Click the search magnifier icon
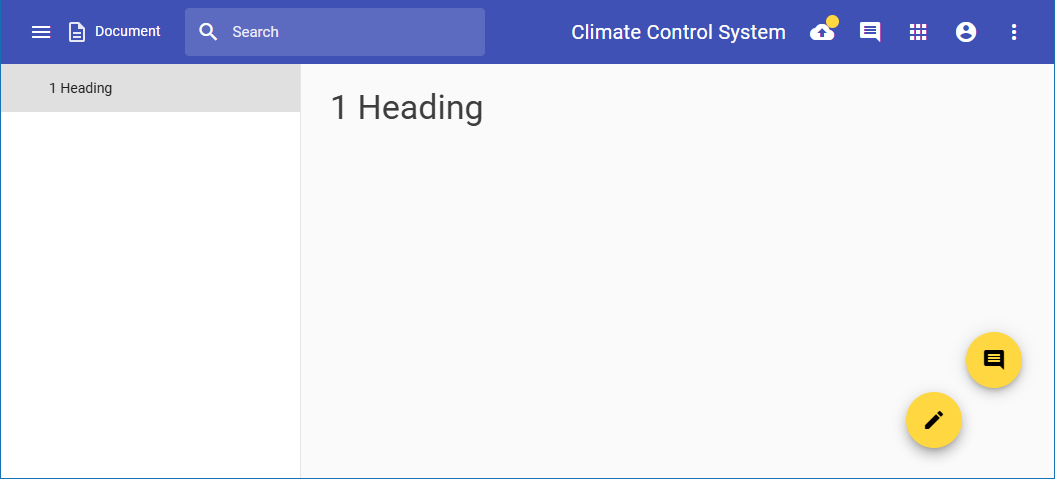This screenshot has width=1055, height=479. point(208,32)
